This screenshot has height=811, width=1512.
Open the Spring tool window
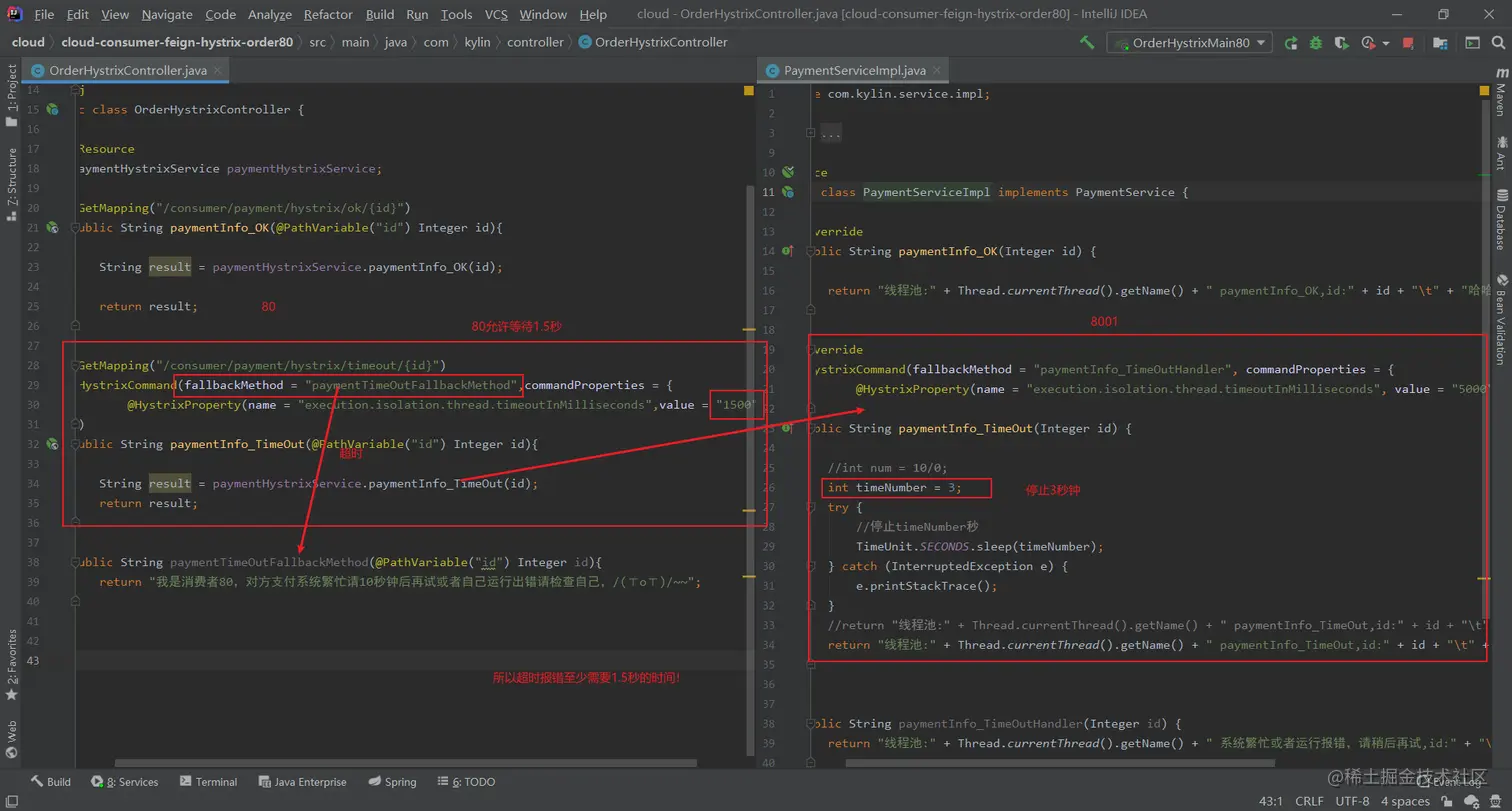click(x=392, y=782)
